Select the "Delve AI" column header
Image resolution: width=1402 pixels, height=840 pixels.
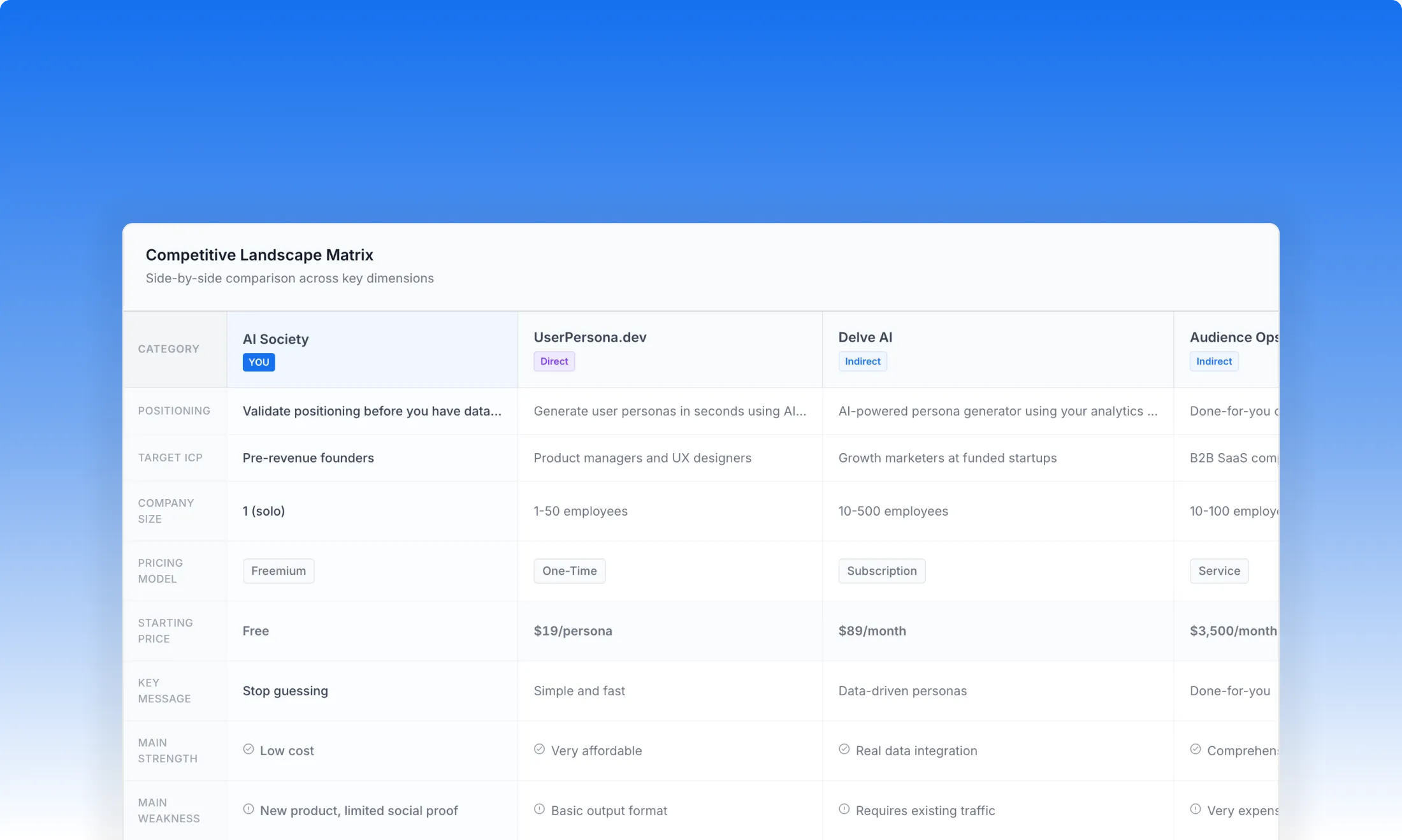pos(865,337)
